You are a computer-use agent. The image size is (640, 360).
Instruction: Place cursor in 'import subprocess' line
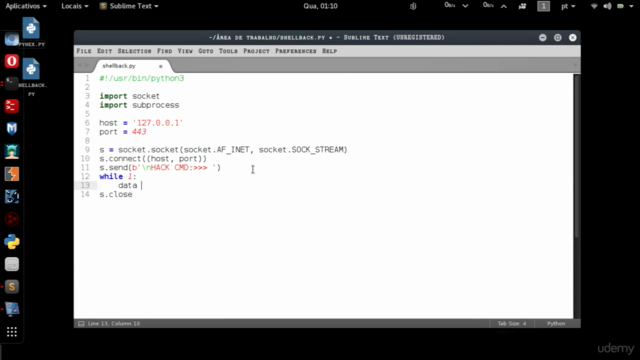[139, 105]
